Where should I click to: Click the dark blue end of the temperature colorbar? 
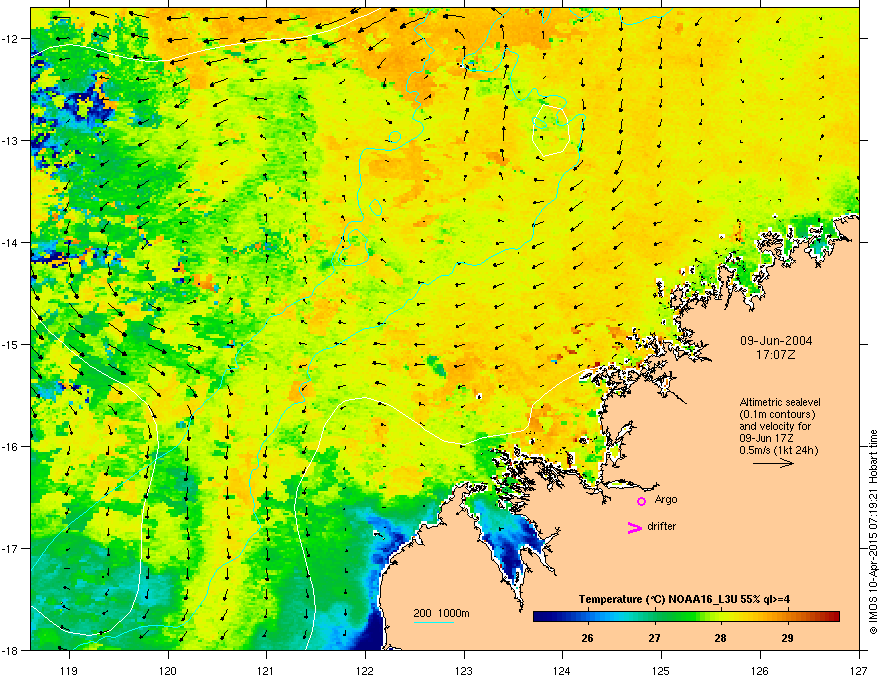click(542, 617)
